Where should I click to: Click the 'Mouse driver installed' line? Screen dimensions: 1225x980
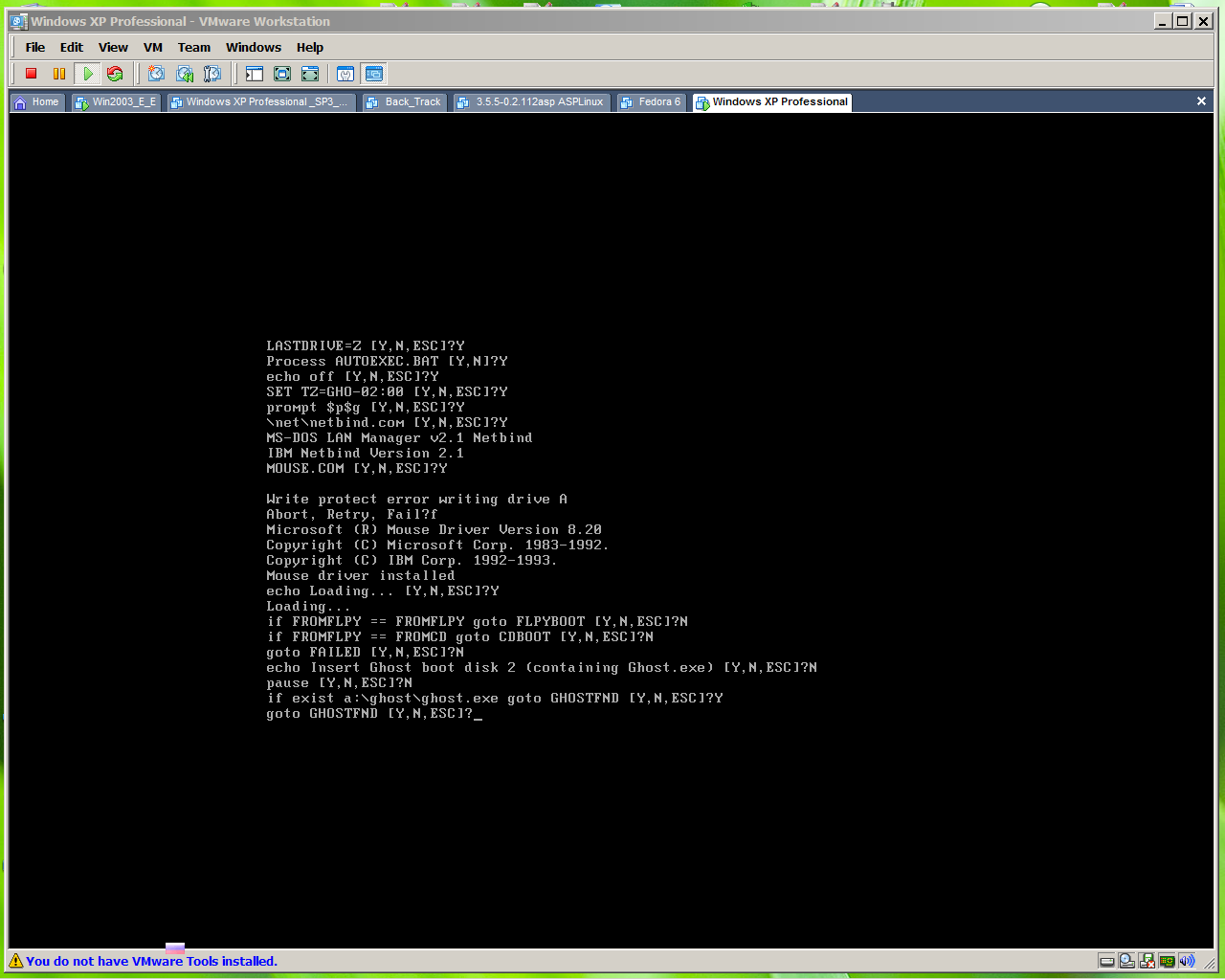[x=361, y=576]
